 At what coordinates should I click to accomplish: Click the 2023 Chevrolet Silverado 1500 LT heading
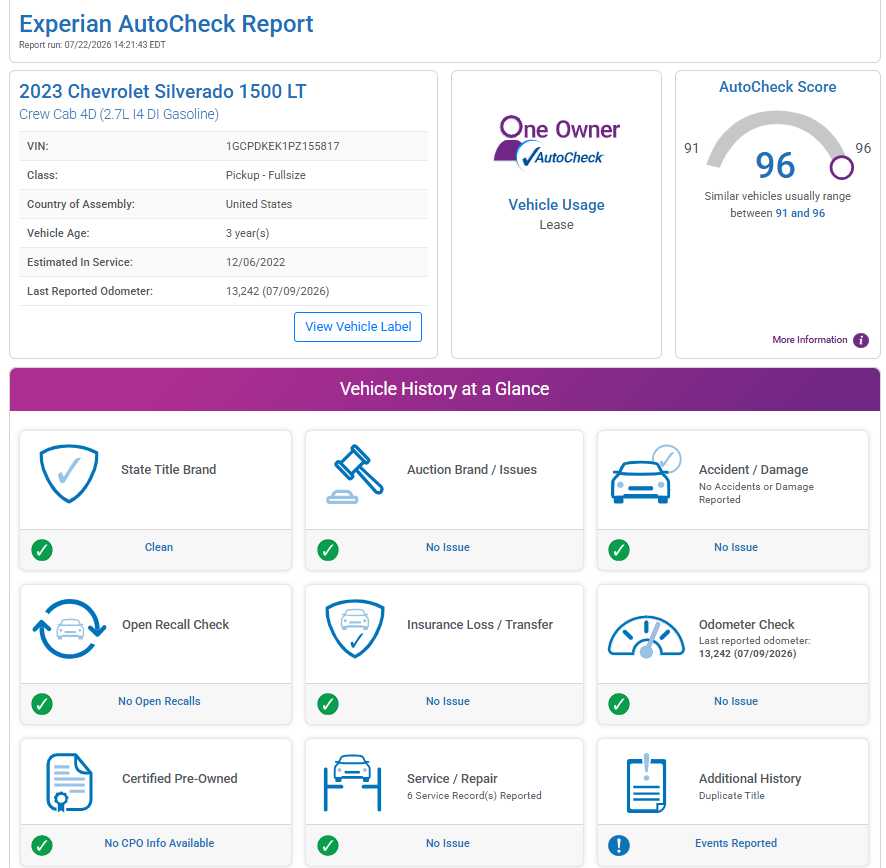coord(163,91)
